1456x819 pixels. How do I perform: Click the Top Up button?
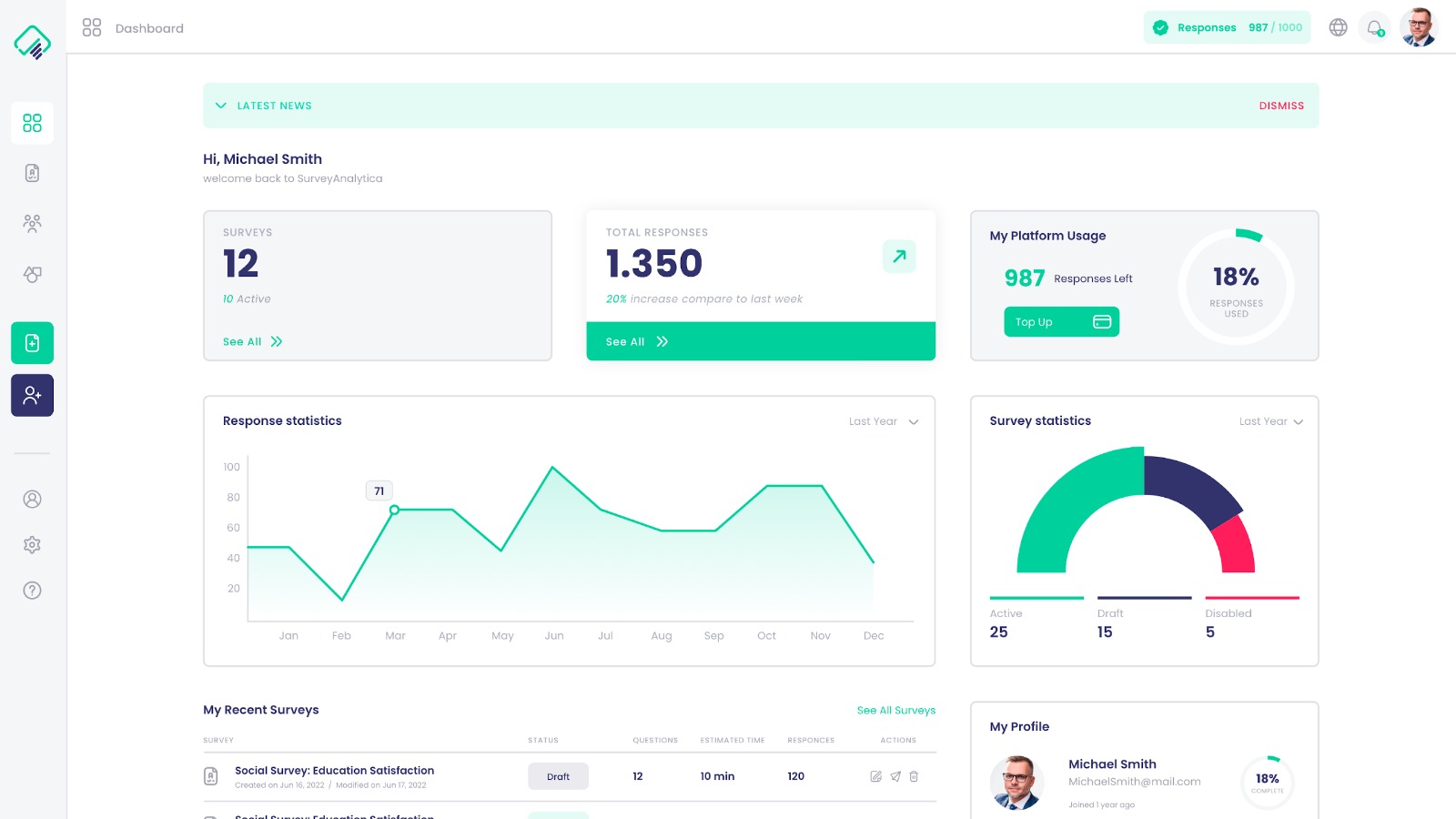point(1061,321)
